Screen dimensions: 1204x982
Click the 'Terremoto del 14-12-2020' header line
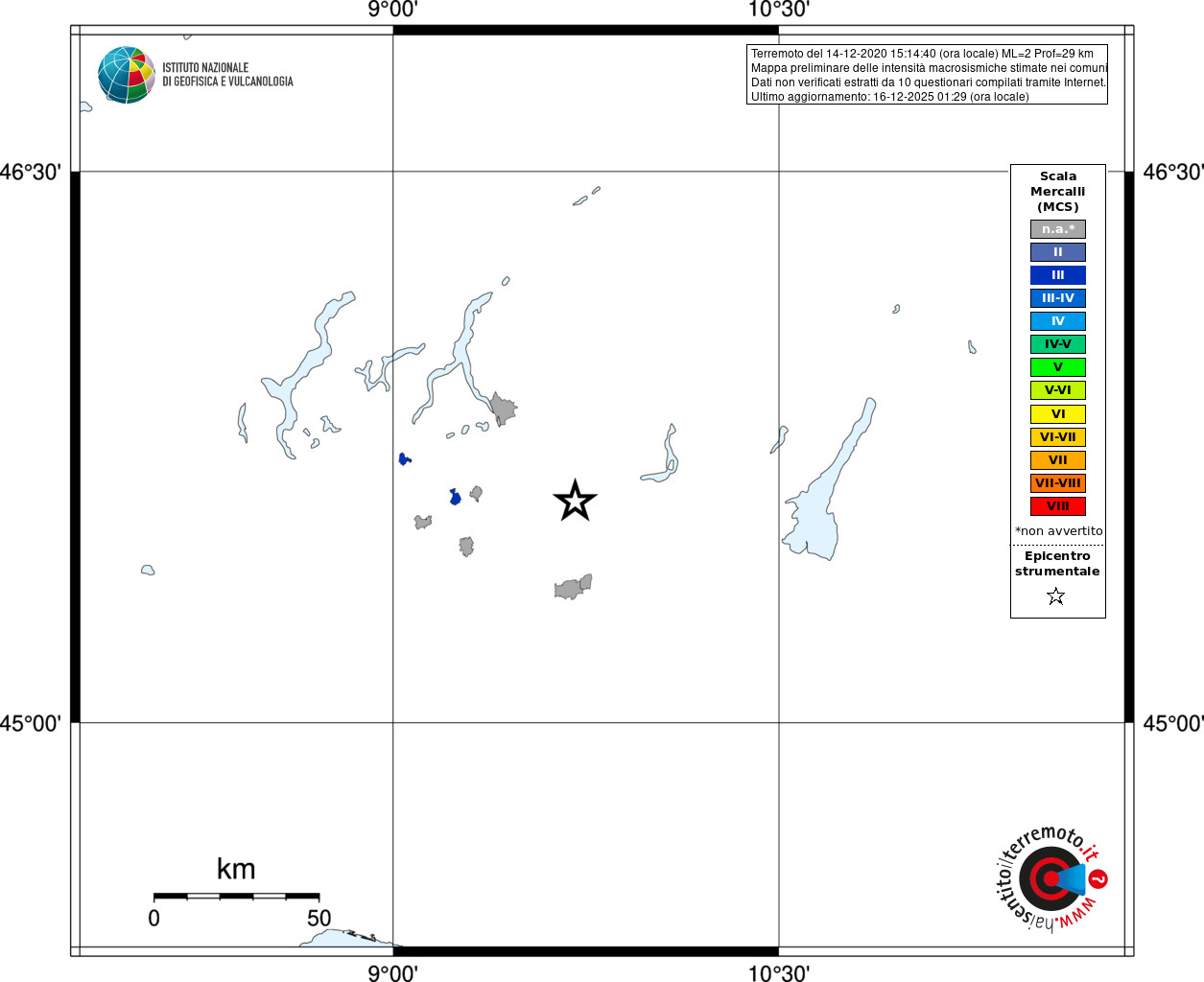point(922,54)
